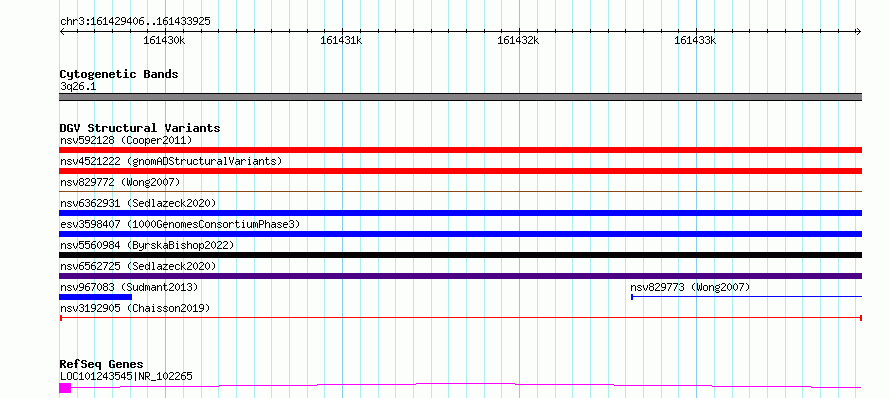The image size is (890, 398).
Task: Select the thin red nsv3192905 variant line
Action: (x=460, y=318)
